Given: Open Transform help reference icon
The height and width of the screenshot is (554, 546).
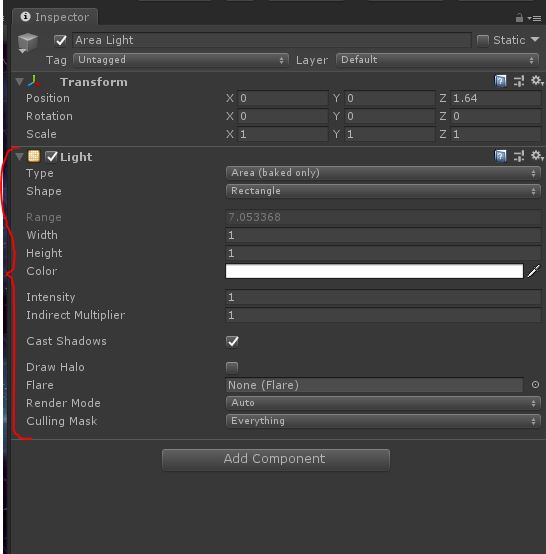Looking at the screenshot, I should pos(500,82).
